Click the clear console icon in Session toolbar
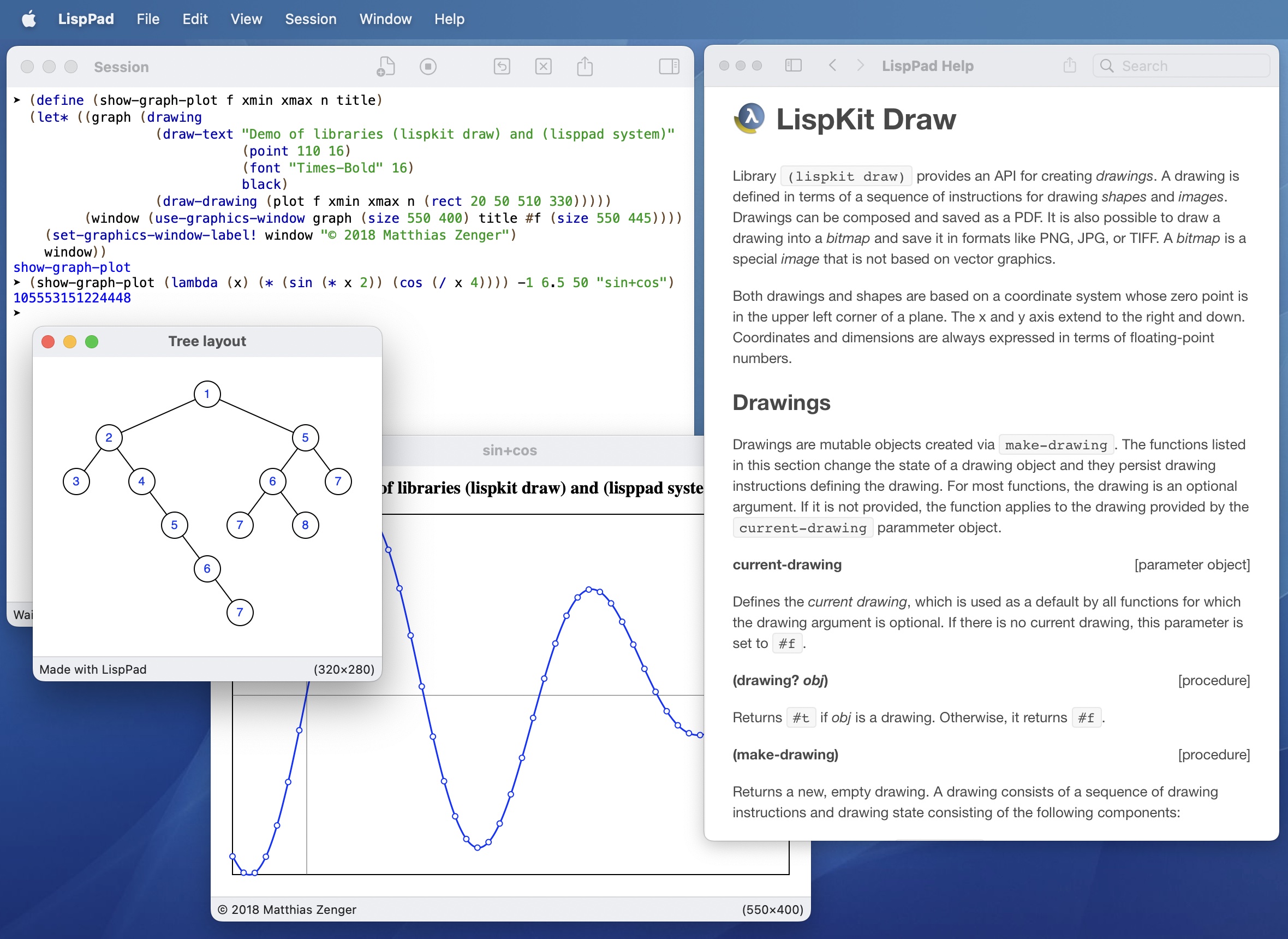The image size is (1288, 939). [x=543, y=67]
